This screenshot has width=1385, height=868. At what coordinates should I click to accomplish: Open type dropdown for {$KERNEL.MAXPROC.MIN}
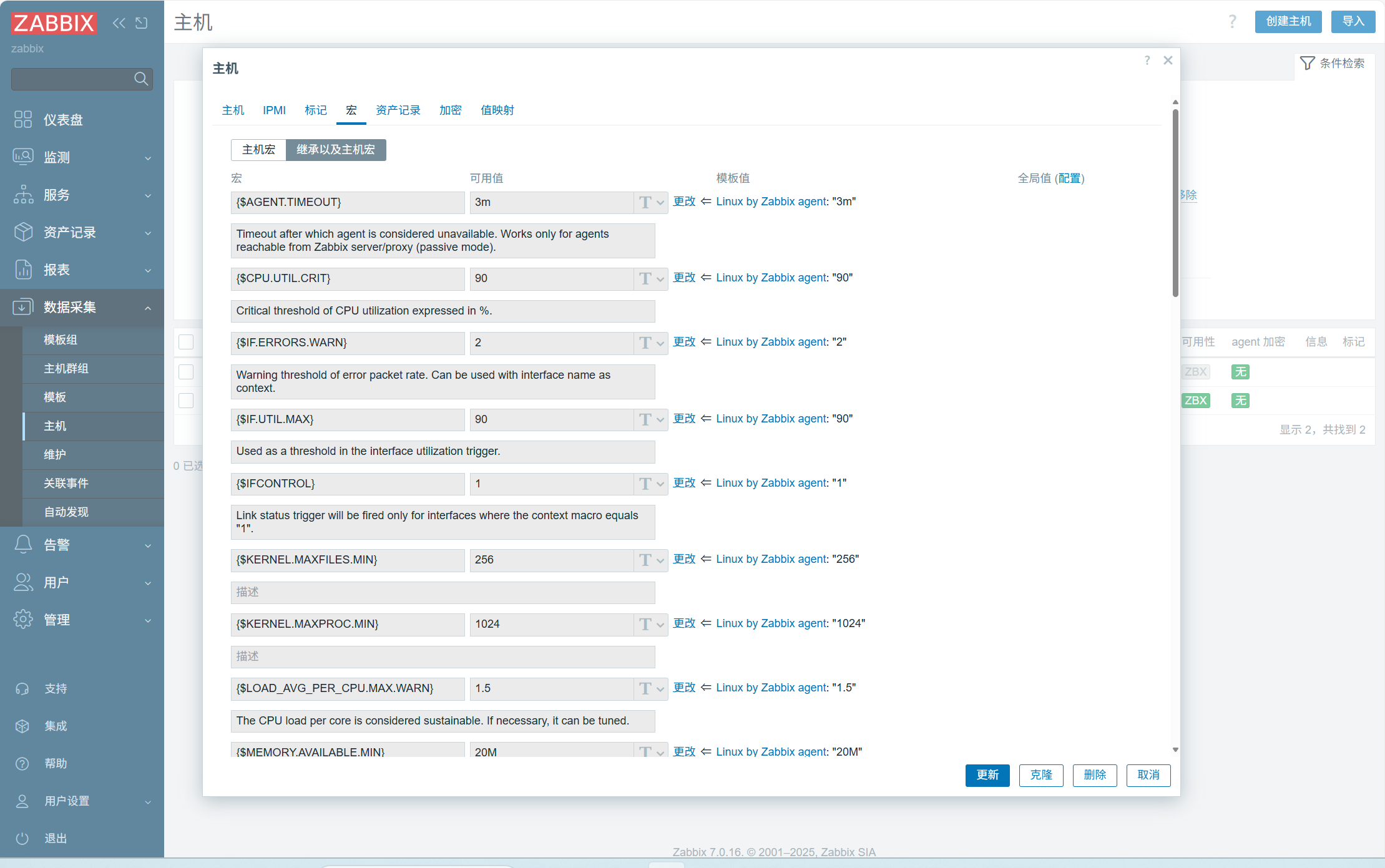(x=651, y=624)
